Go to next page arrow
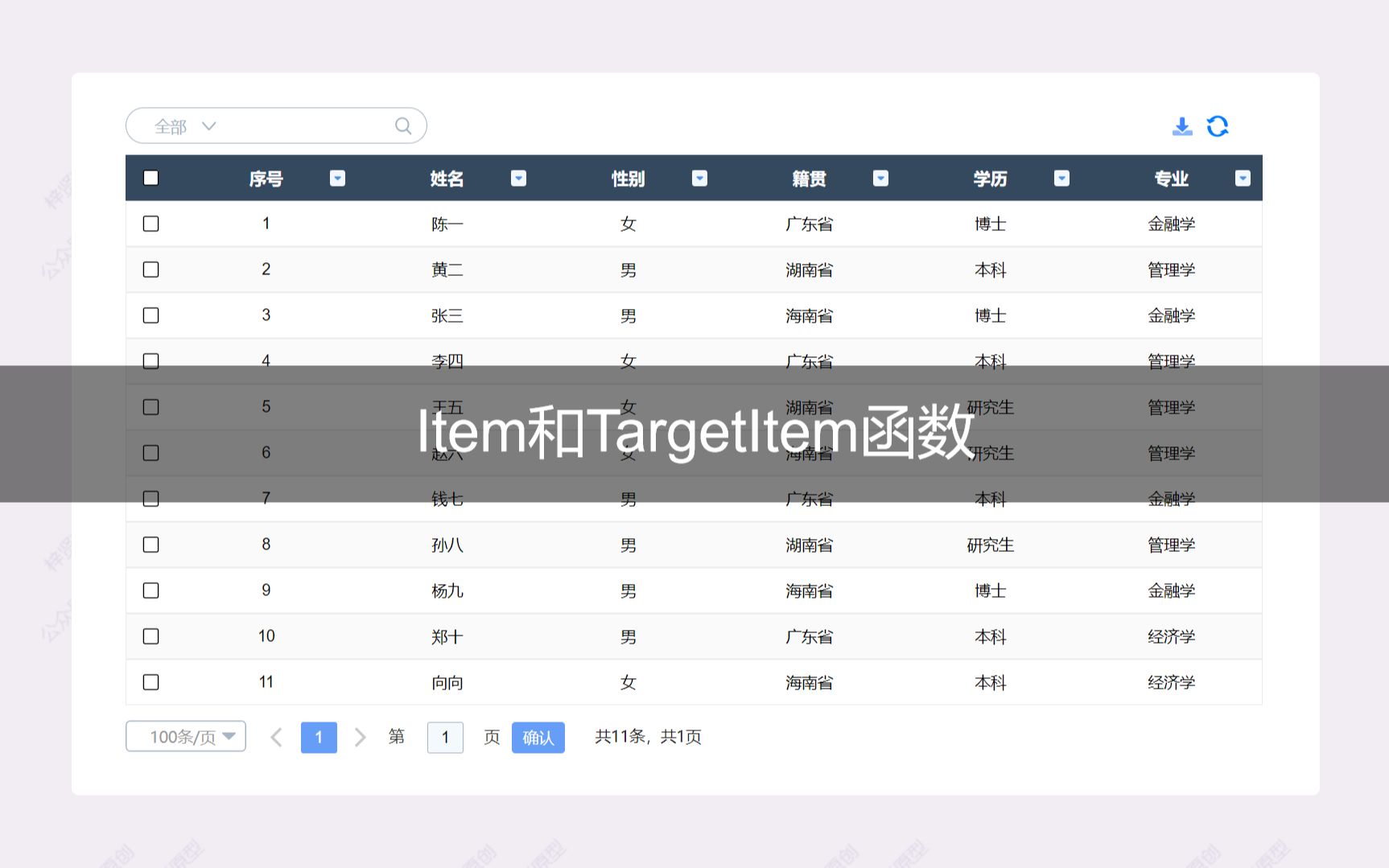The height and width of the screenshot is (868, 1389). [x=360, y=738]
